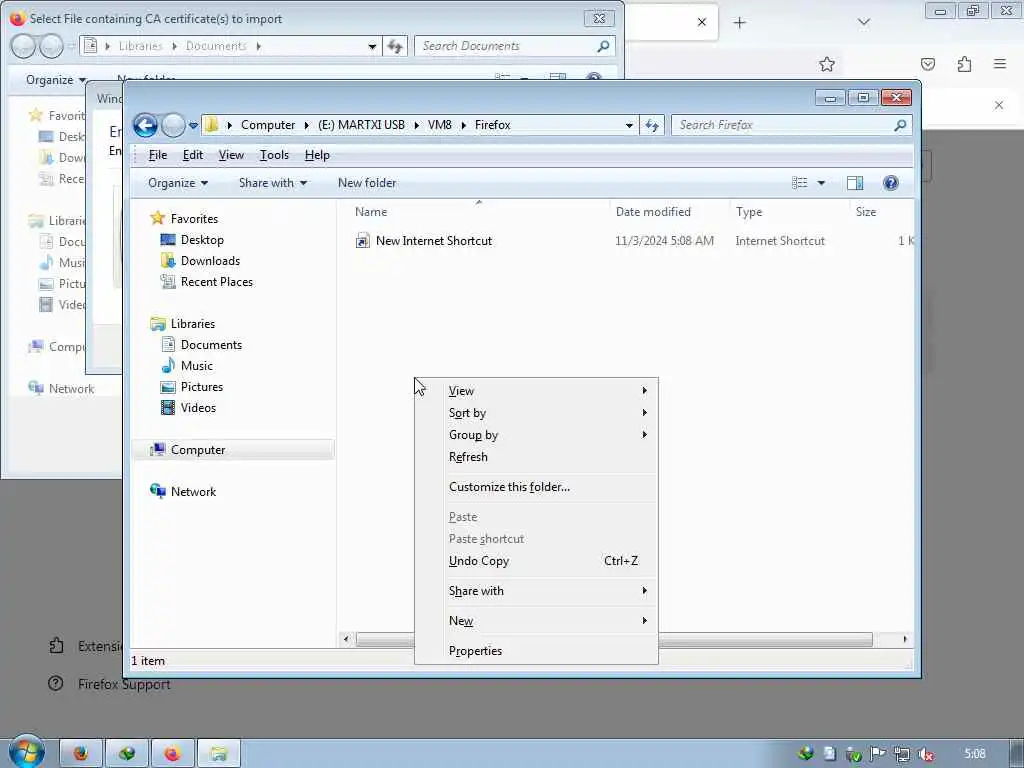This screenshot has width=1024, height=768.
Task: Expand the Share with context submenu
Action: 536,591
